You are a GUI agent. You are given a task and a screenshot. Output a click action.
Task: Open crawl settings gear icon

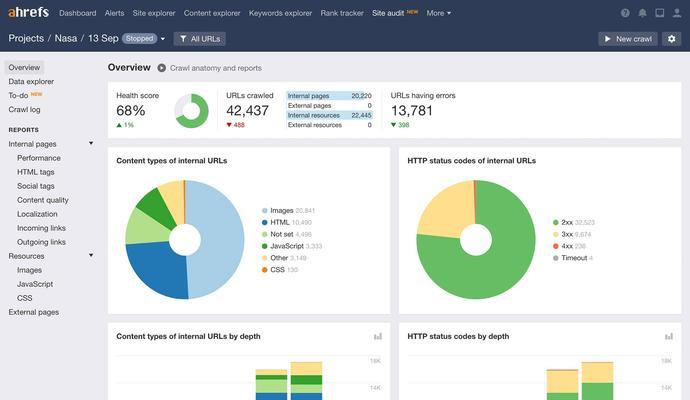672,39
